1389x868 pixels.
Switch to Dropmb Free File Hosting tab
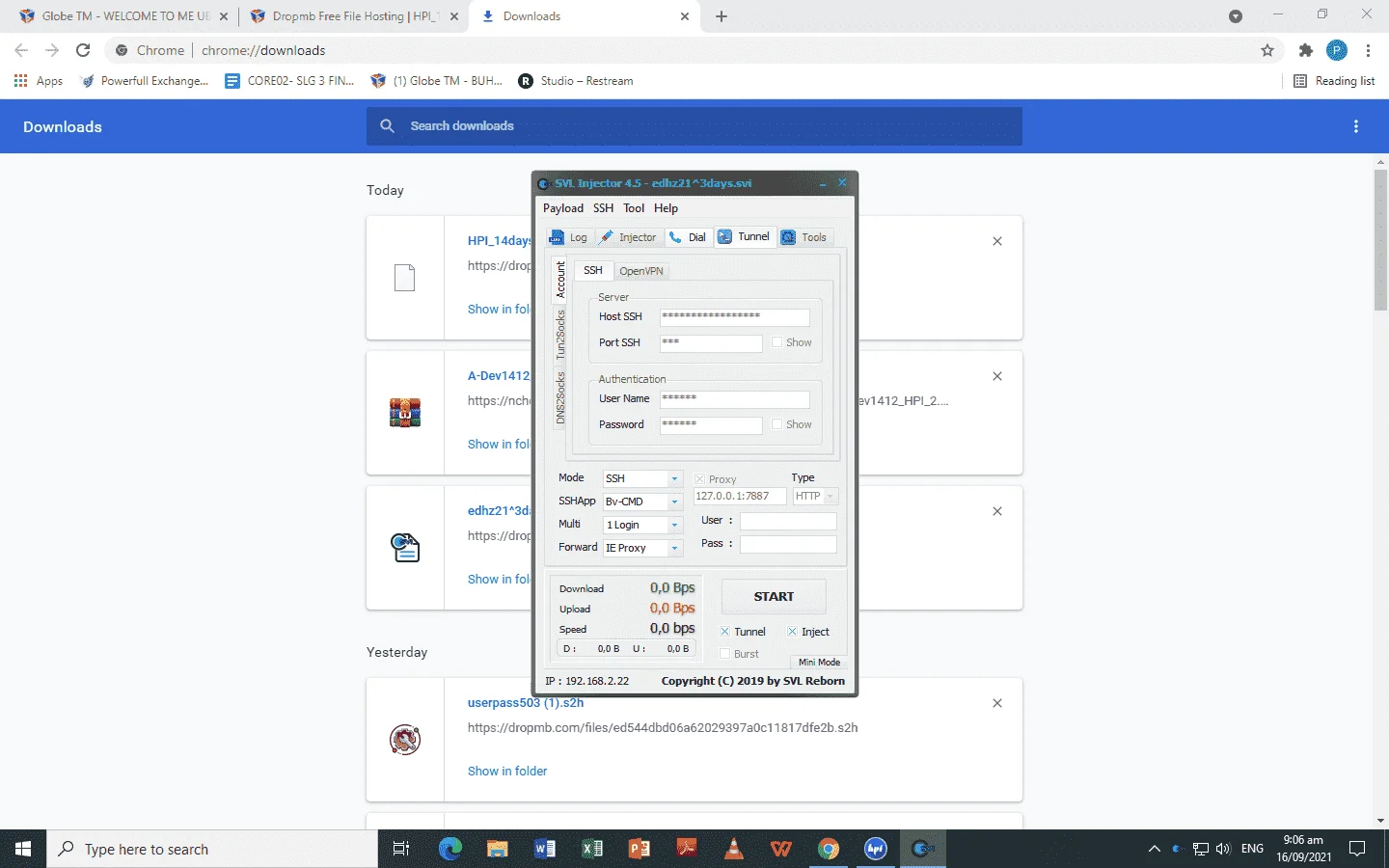pos(353,16)
